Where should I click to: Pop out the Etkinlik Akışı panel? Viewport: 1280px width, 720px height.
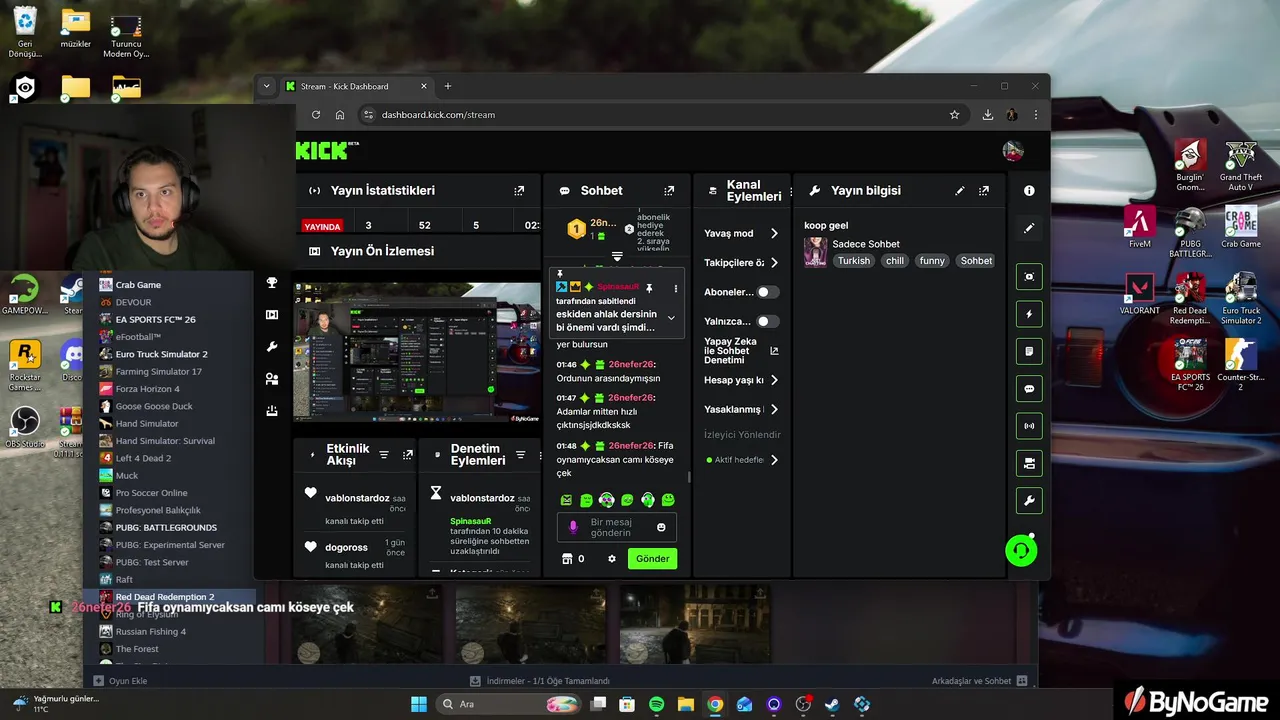coord(407,455)
